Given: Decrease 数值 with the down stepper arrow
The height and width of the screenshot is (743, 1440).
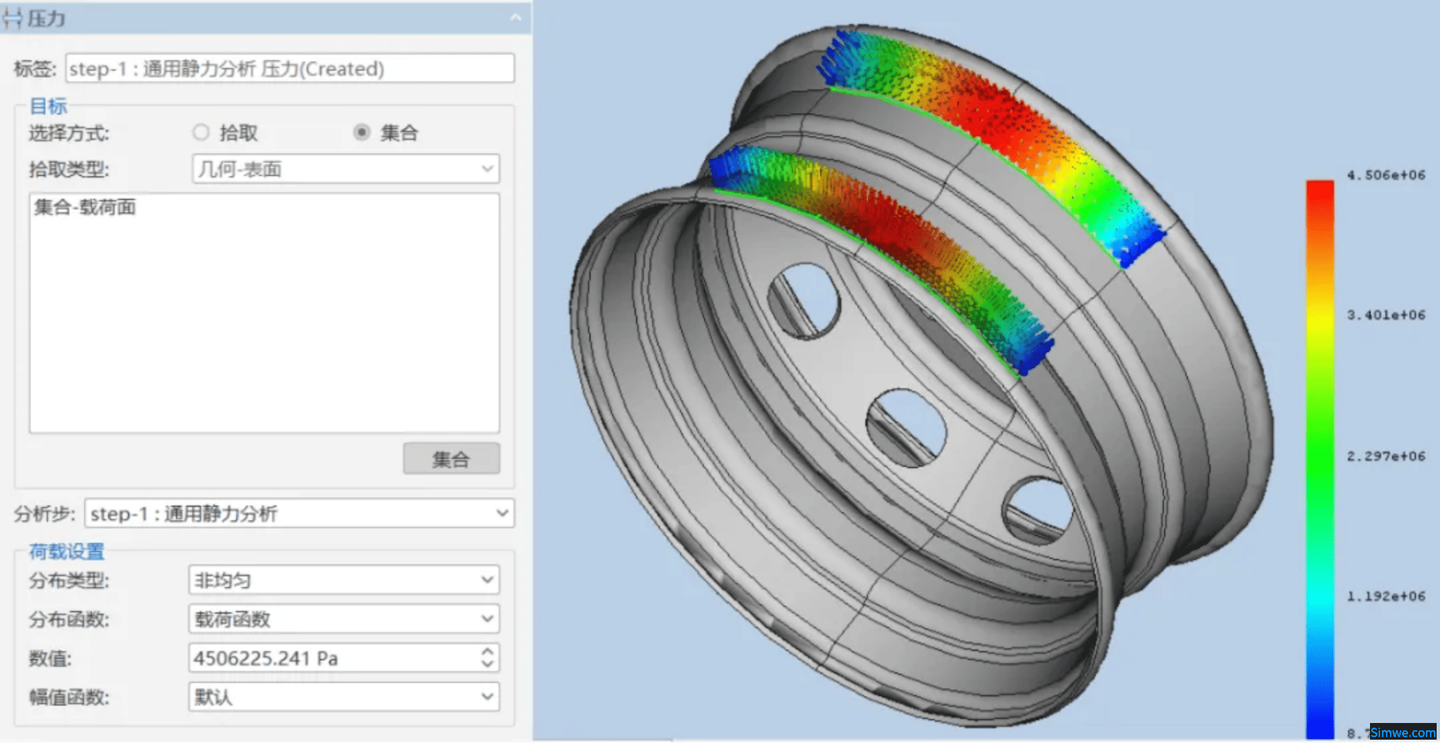Looking at the screenshot, I should [487, 664].
